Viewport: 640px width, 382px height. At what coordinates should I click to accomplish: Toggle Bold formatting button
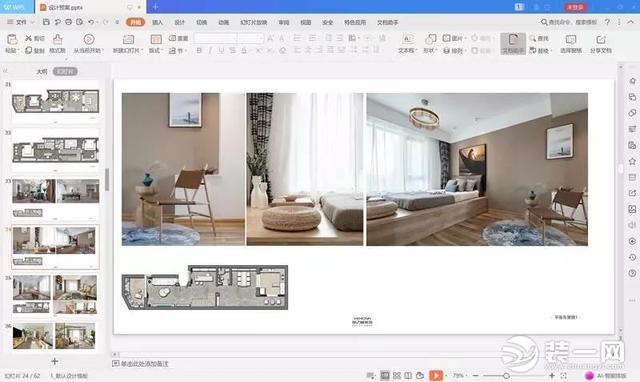(199, 51)
